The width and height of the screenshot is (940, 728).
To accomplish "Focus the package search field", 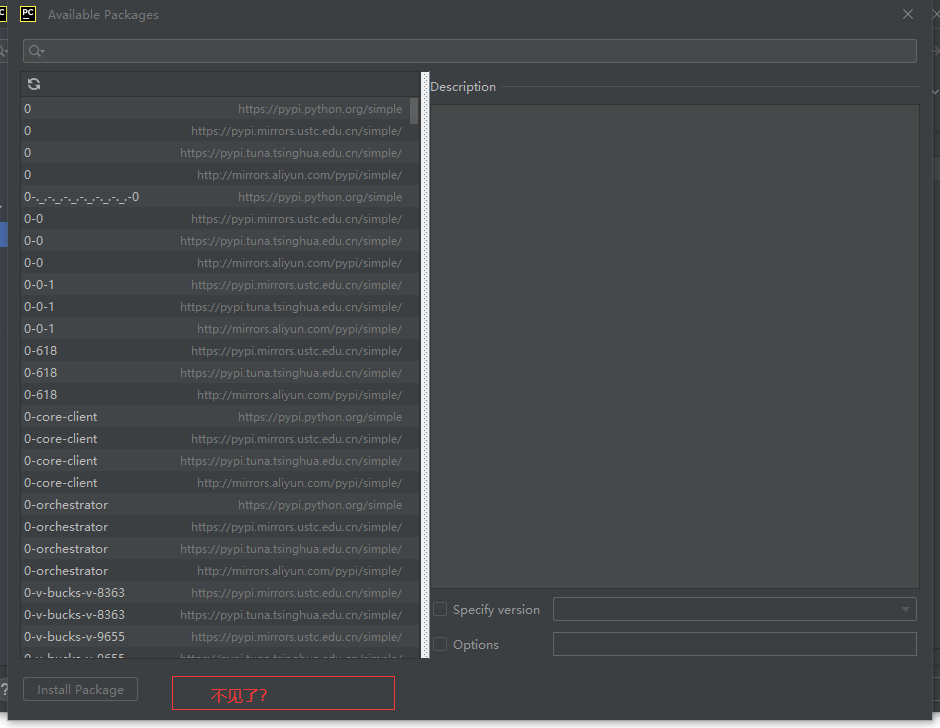I will click(x=480, y=51).
